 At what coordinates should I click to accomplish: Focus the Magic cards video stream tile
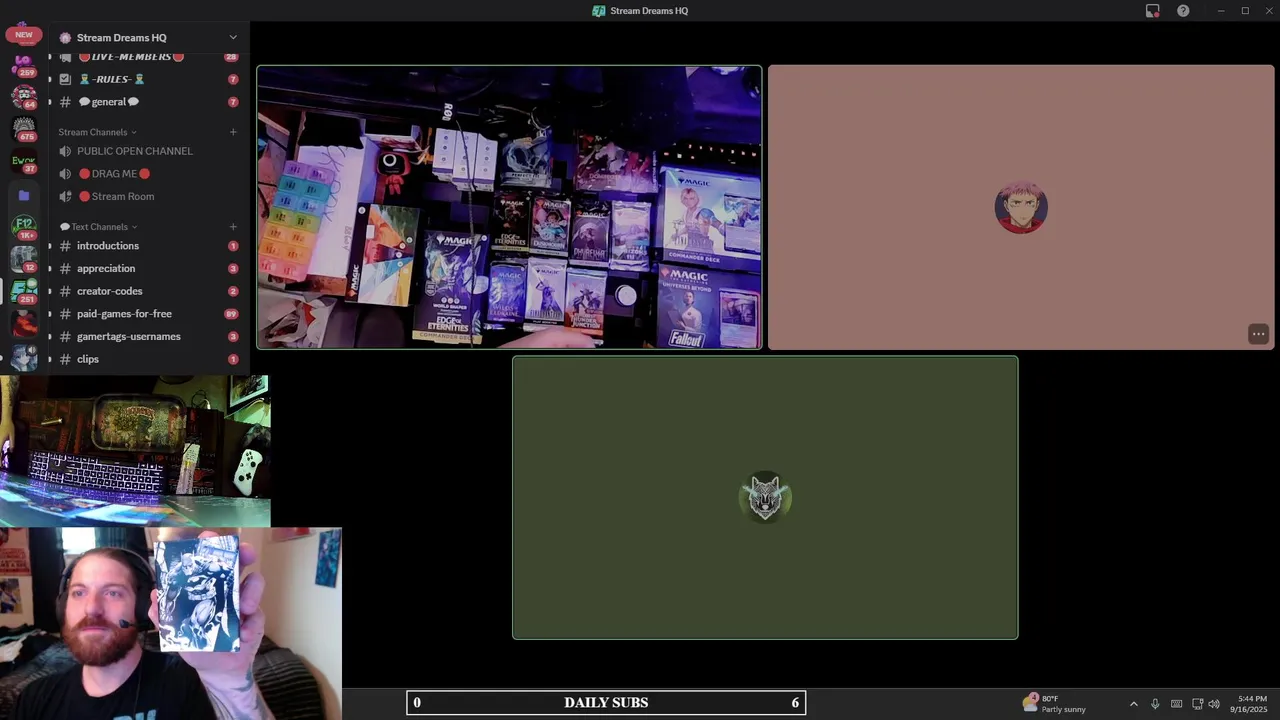pyautogui.click(x=509, y=207)
